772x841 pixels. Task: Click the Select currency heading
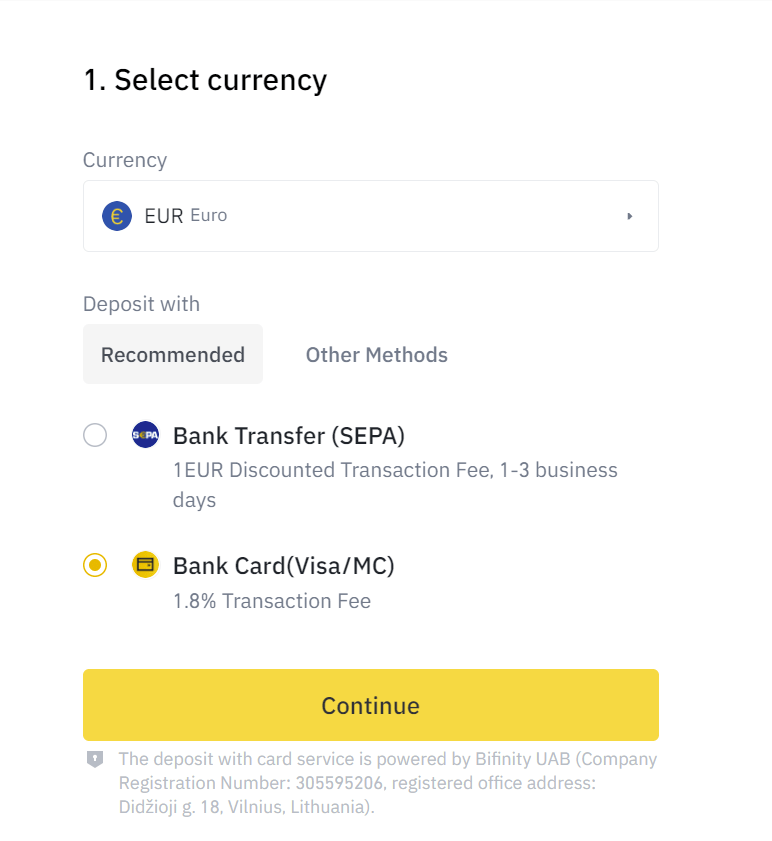pyautogui.click(x=204, y=80)
